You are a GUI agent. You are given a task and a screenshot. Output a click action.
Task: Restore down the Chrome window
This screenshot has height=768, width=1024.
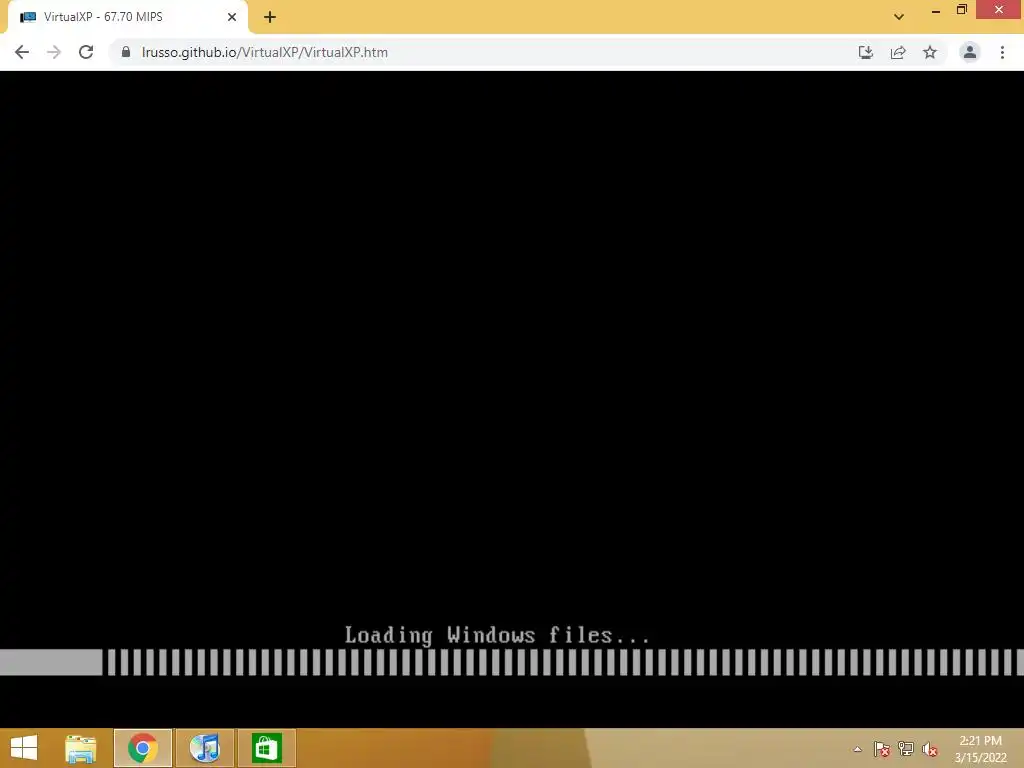coord(961,10)
